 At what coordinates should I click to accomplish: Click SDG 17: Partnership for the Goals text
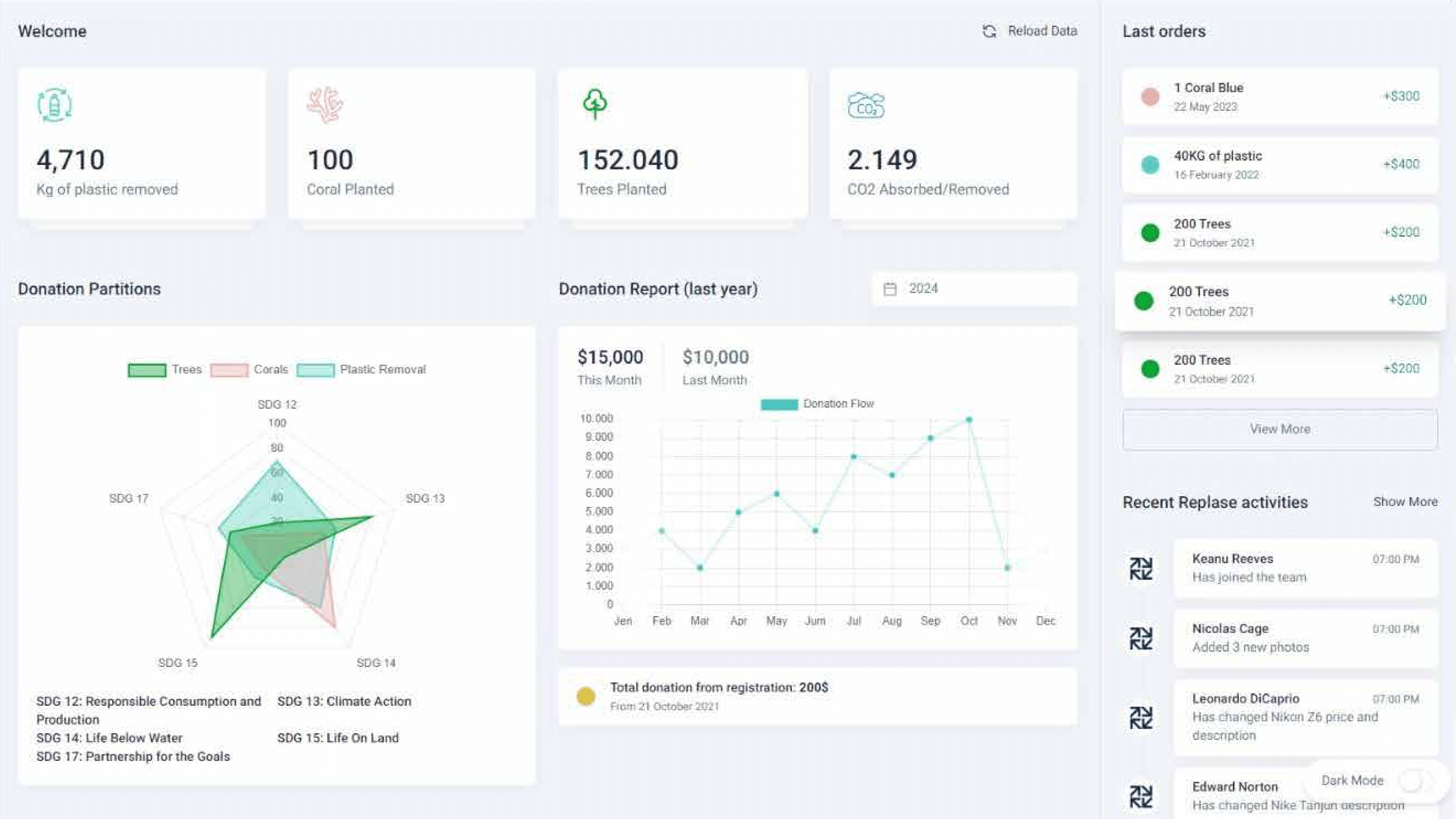pos(133,757)
